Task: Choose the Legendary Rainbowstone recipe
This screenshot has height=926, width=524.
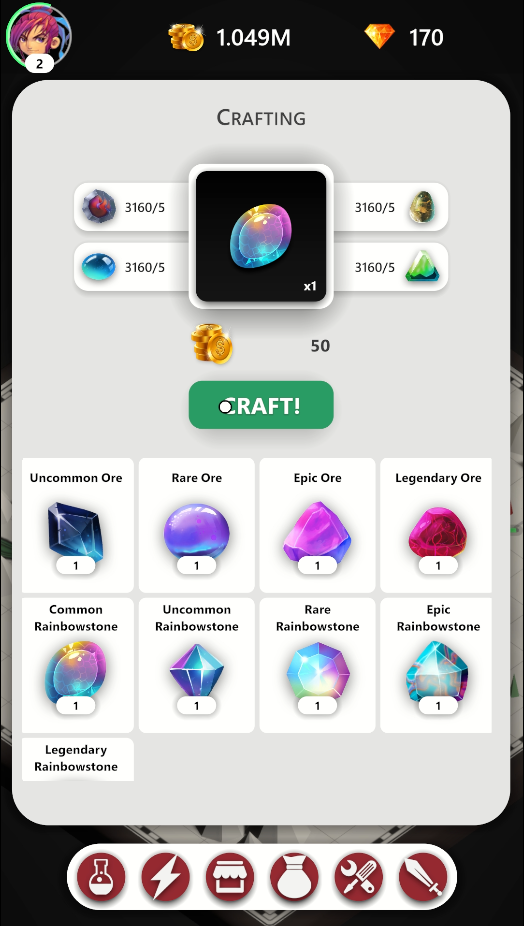Action: (x=78, y=759)
